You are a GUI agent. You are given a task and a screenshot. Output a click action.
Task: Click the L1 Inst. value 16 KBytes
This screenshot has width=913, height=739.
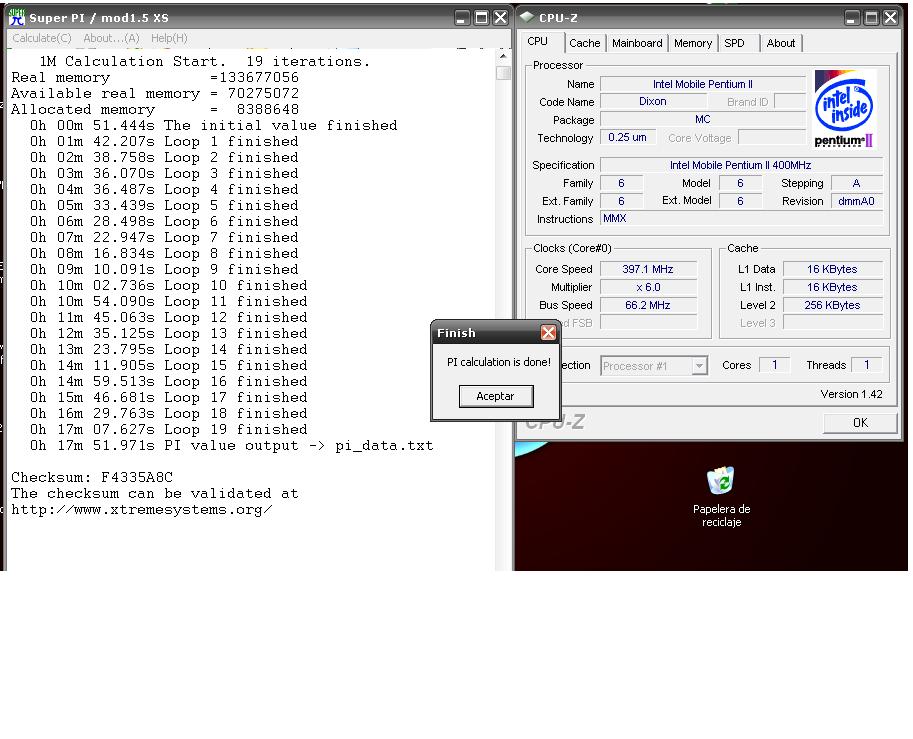tap(832, 287)
